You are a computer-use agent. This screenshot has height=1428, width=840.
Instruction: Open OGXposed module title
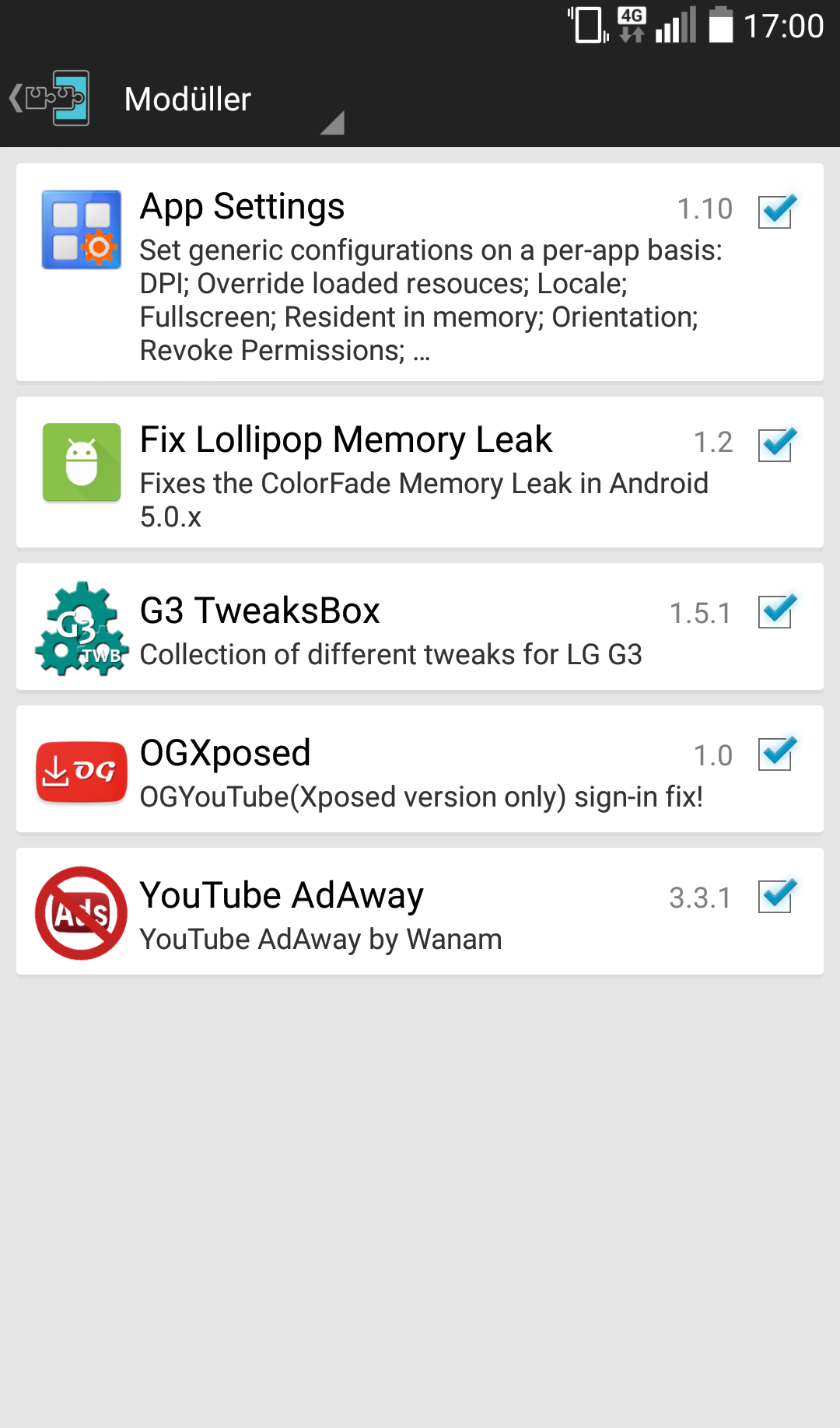[226, 753]
